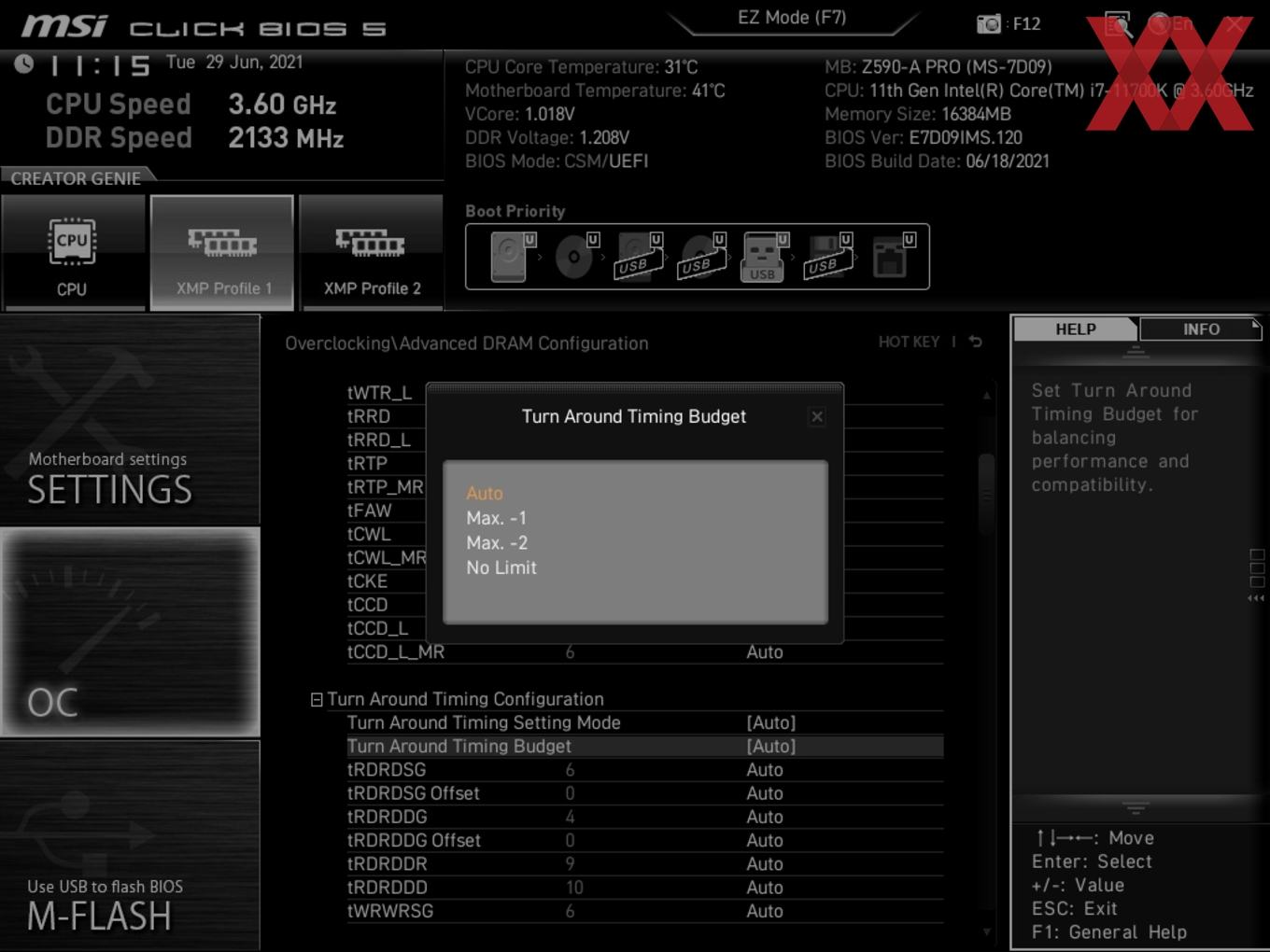The height and width of the screenshot is (952, 1270).
Task: Choose Max. -1 in the timing budget list
Action: pyautogui.click(x=497, y=518)
